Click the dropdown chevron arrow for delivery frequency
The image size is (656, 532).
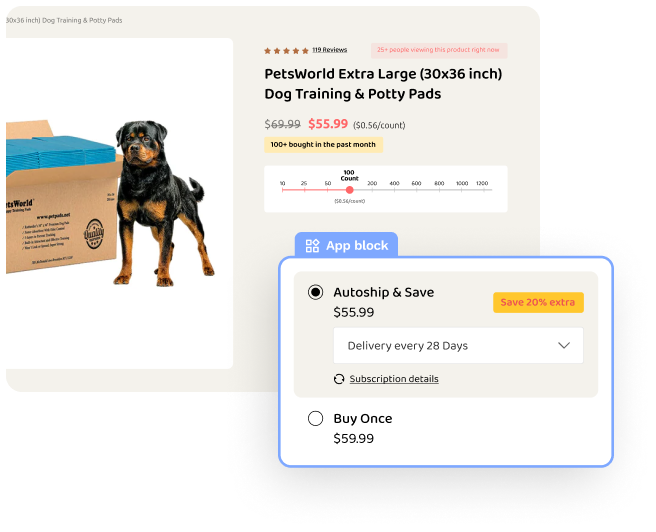click(564, 345)
